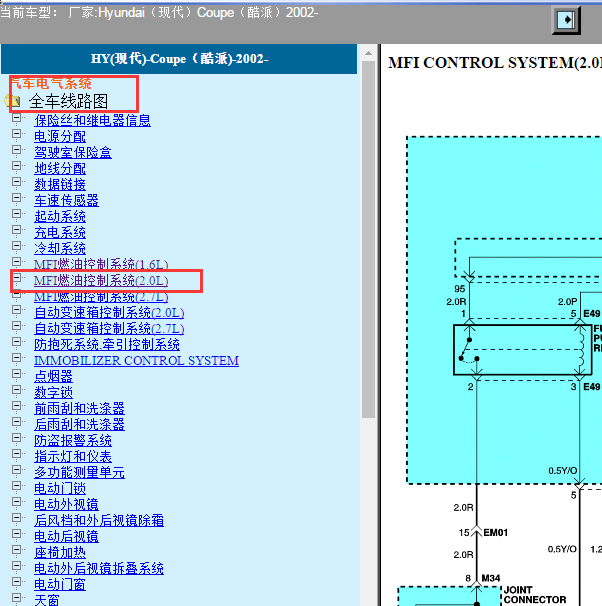Viewport: 602px width, 606px height.
Task: Open 车速传感器 link
Action: pos(66,200)
